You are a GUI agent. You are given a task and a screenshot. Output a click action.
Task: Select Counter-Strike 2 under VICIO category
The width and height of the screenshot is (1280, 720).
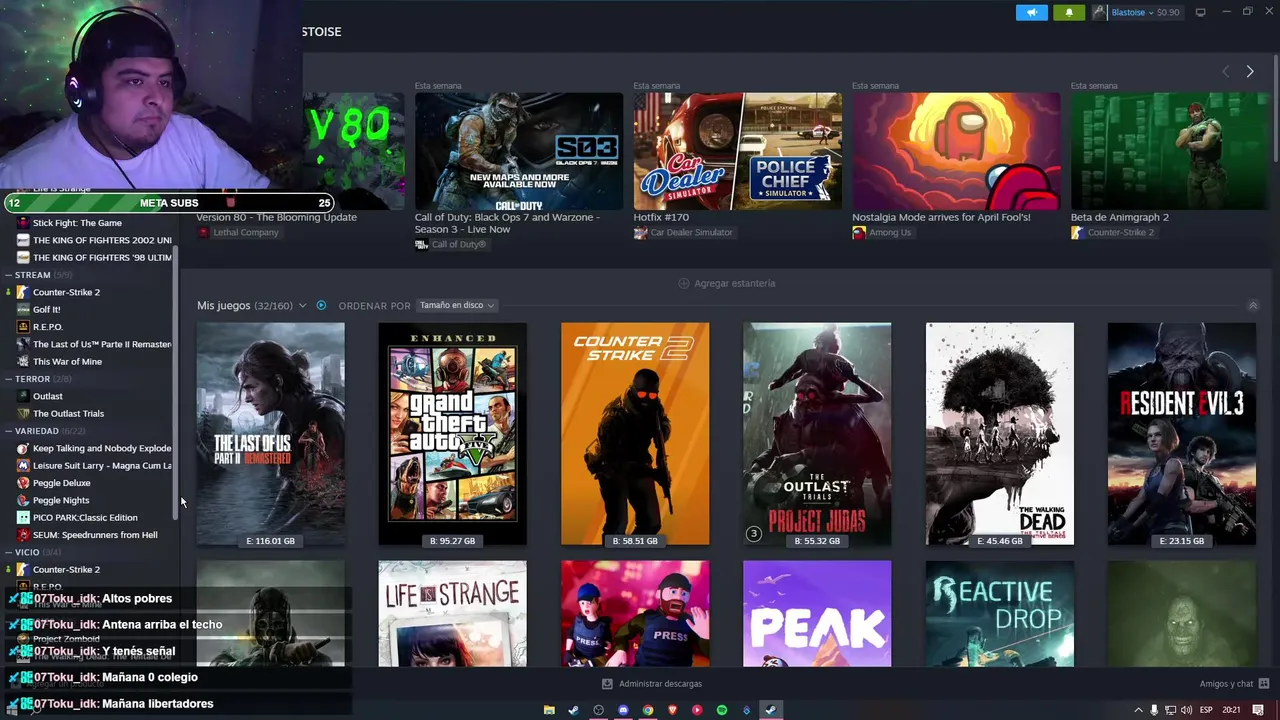pos(88,569)
